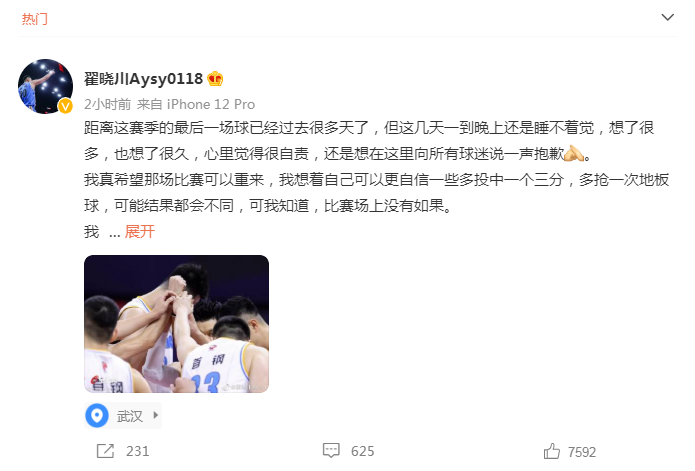
Task: Open the 2小时前 post timestamp
Action: [x=108, y=104]
